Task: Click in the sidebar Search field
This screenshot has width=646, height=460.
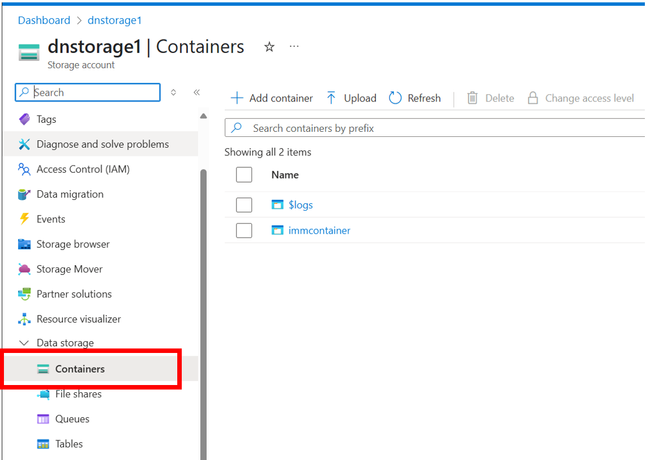Action: click(x=88, y=92)
